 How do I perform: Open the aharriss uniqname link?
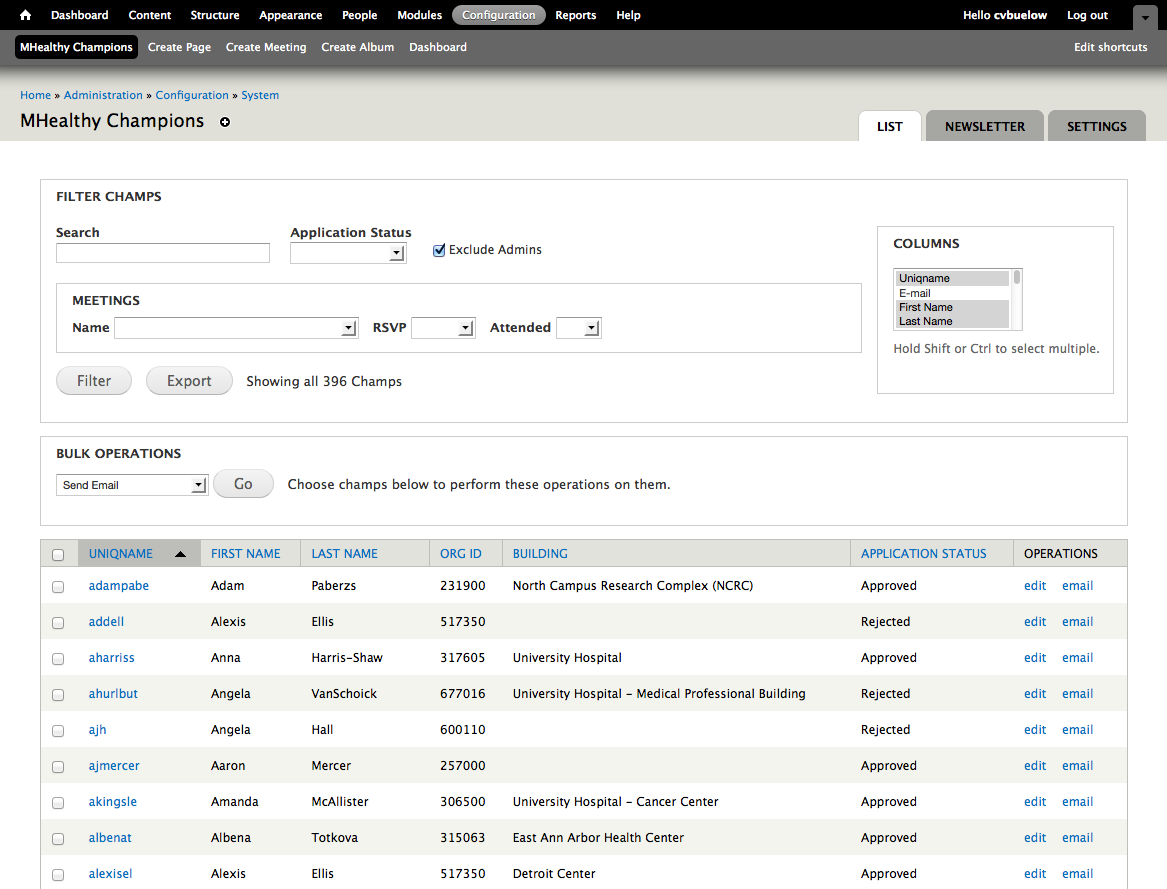point(111,658)
